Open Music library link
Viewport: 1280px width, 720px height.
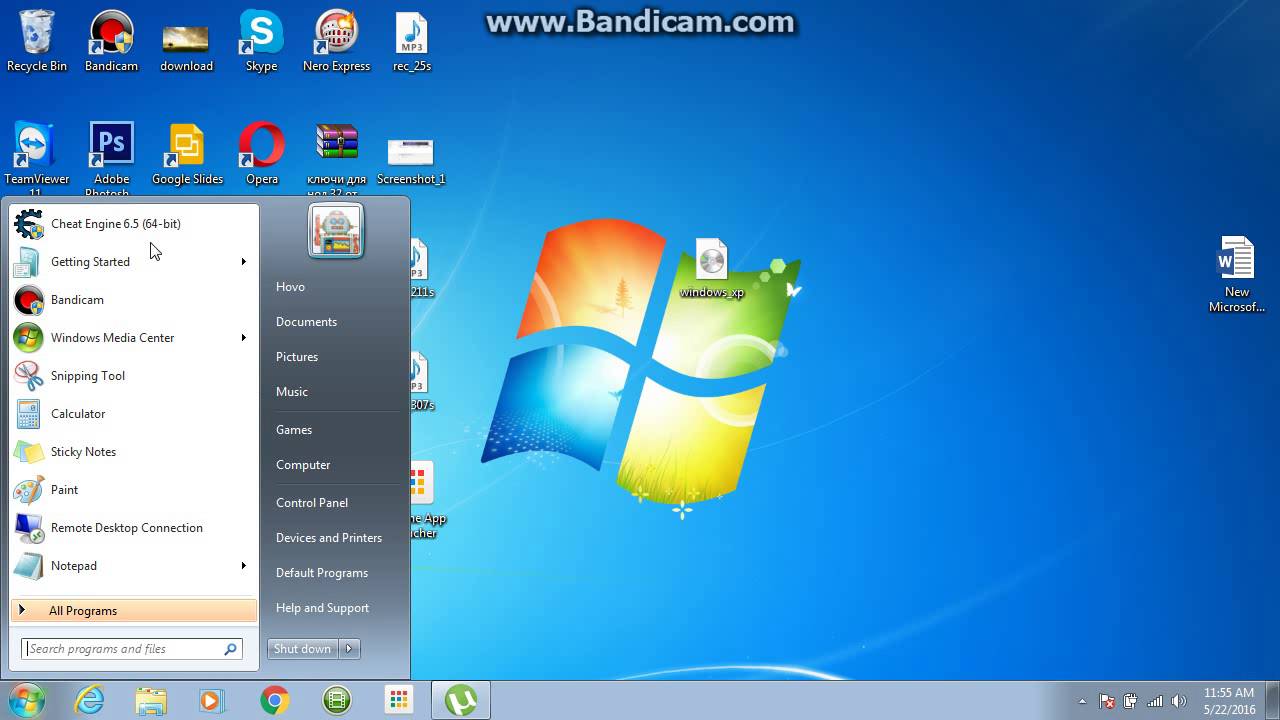pos(292,392)
